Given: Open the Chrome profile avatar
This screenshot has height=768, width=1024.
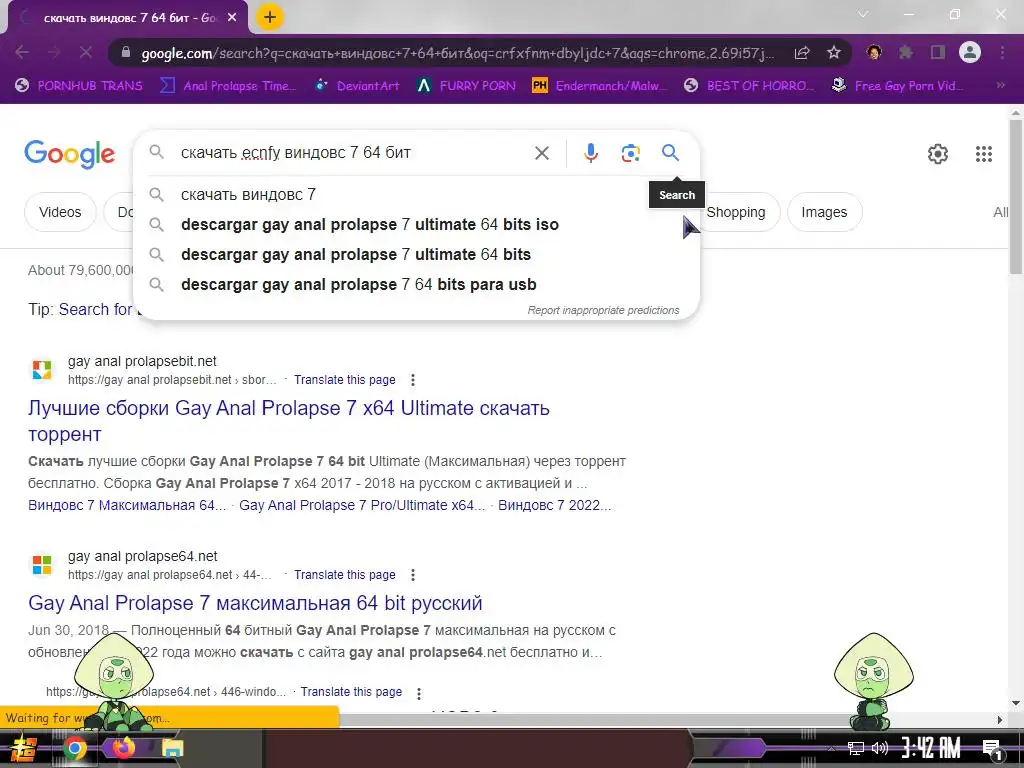Looking at the screenshot, I should (970, 52).
